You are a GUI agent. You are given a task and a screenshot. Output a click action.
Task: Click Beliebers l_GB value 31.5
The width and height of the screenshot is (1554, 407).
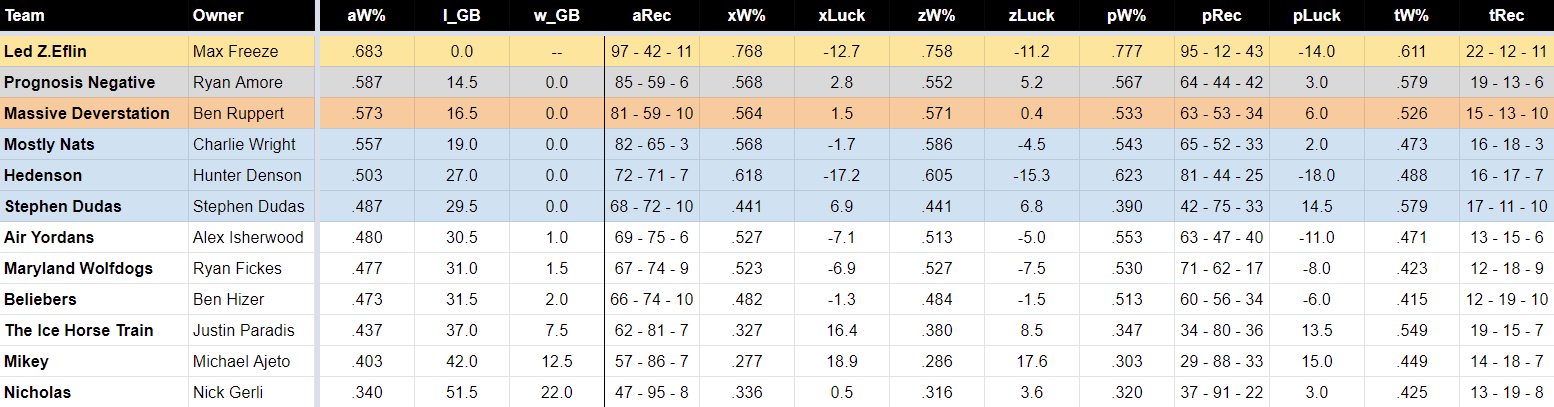click(x=461, y=299)
